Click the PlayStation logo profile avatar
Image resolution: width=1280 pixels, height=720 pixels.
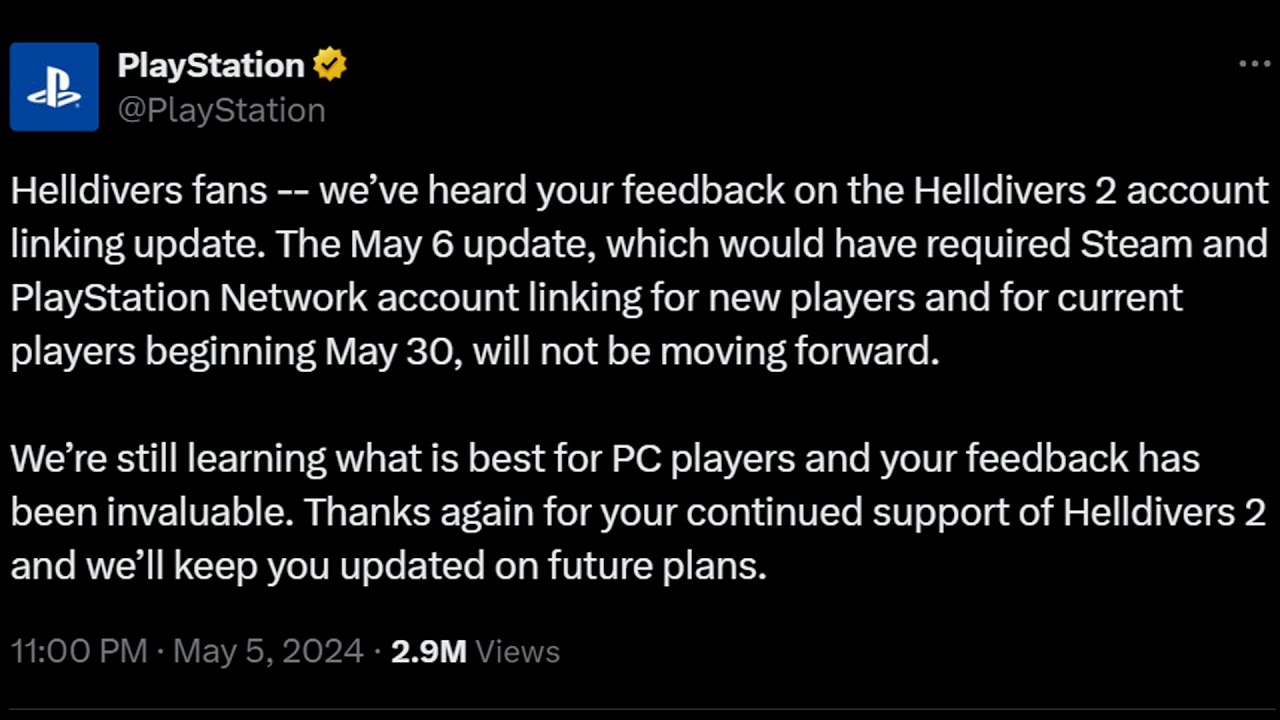[54, 87]
